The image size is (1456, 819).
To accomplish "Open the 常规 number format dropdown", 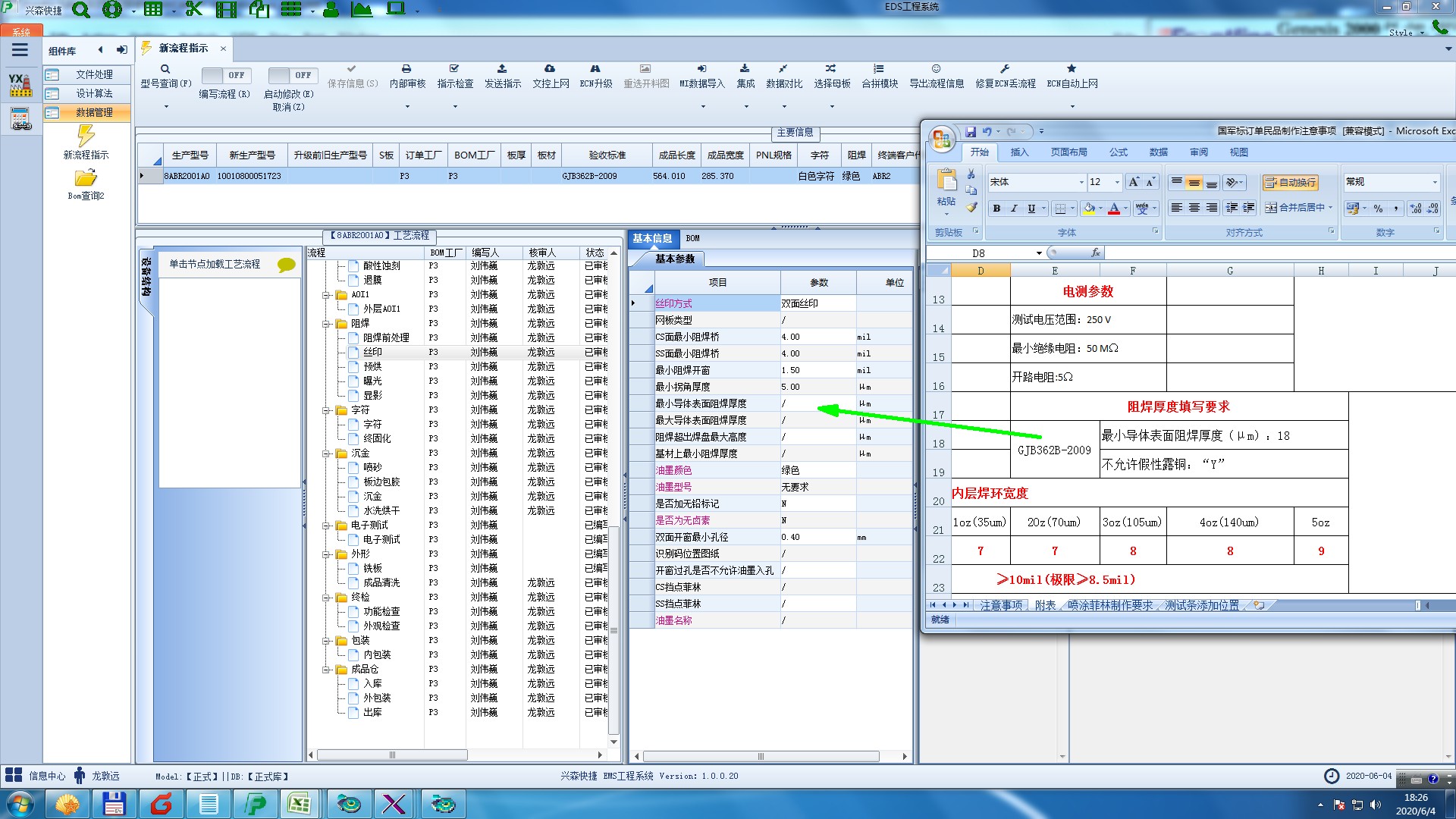I will [x=1434, y=183].
